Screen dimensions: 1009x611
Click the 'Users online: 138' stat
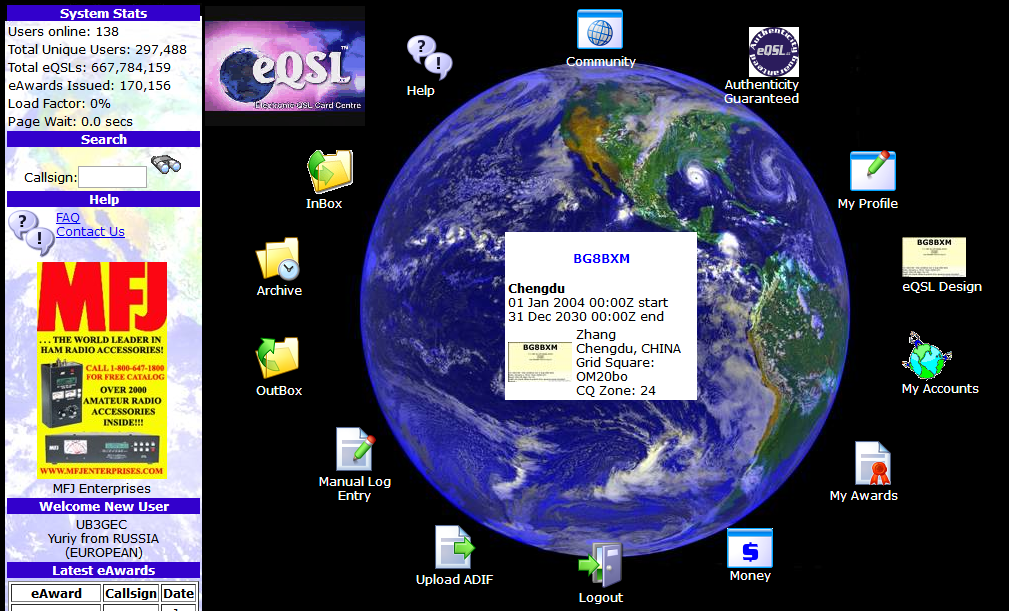63,32
